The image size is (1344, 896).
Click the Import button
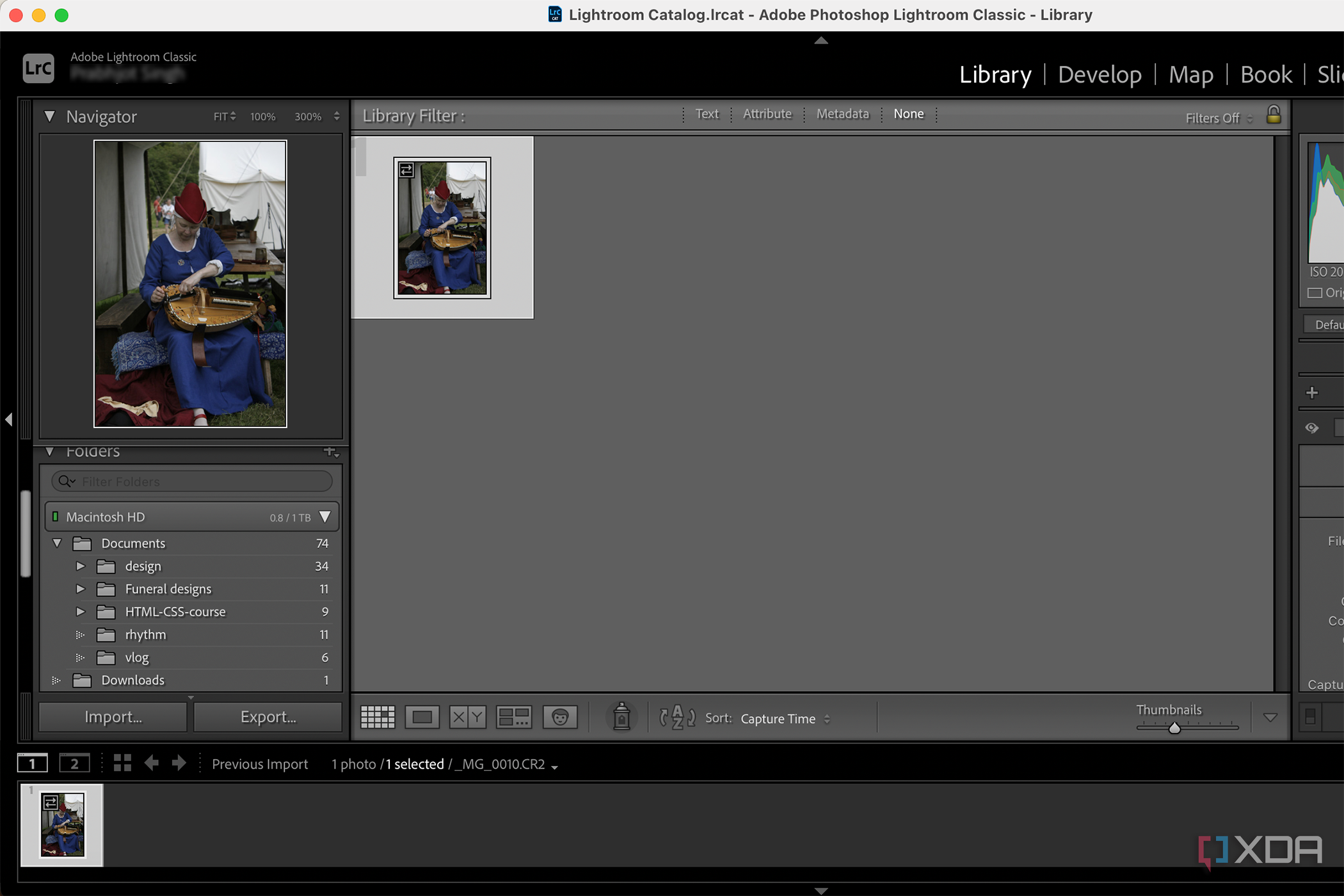click(x=113, y=717)
